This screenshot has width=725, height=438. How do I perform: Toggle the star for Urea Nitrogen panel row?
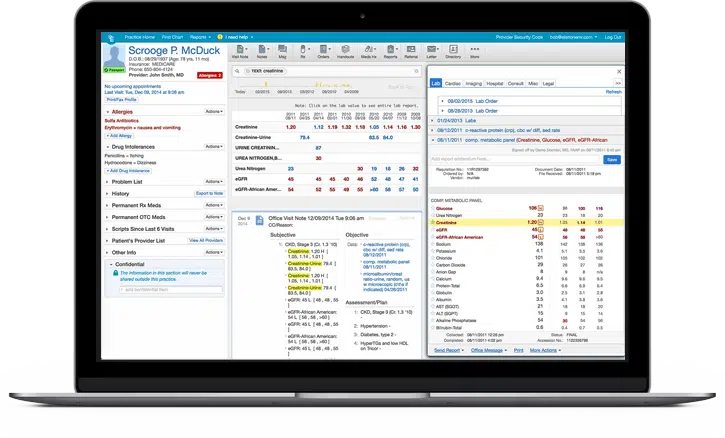pyautogui.click(x=433, y=216)
